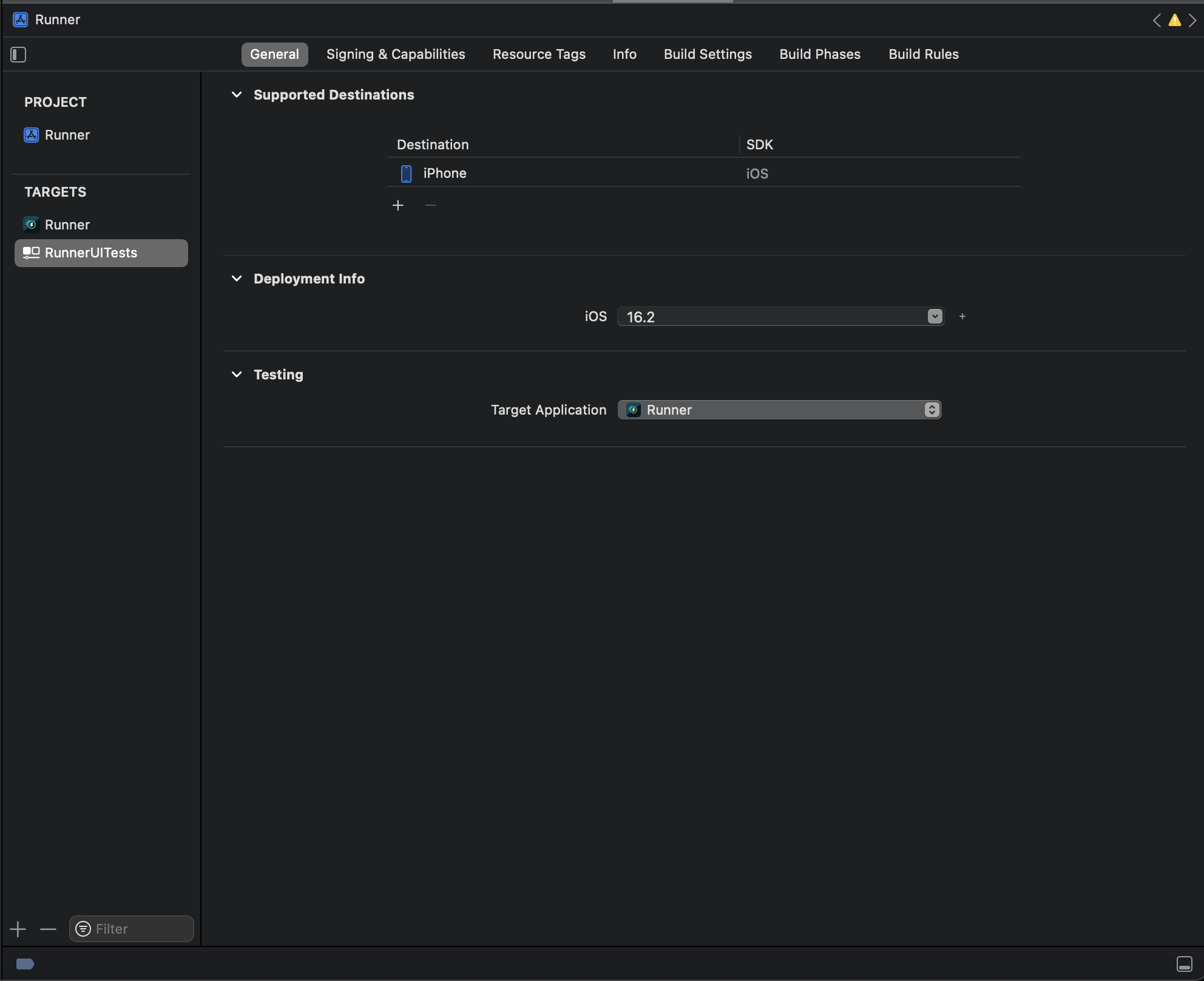Open the Target Application dropdown

coord(932,410)
